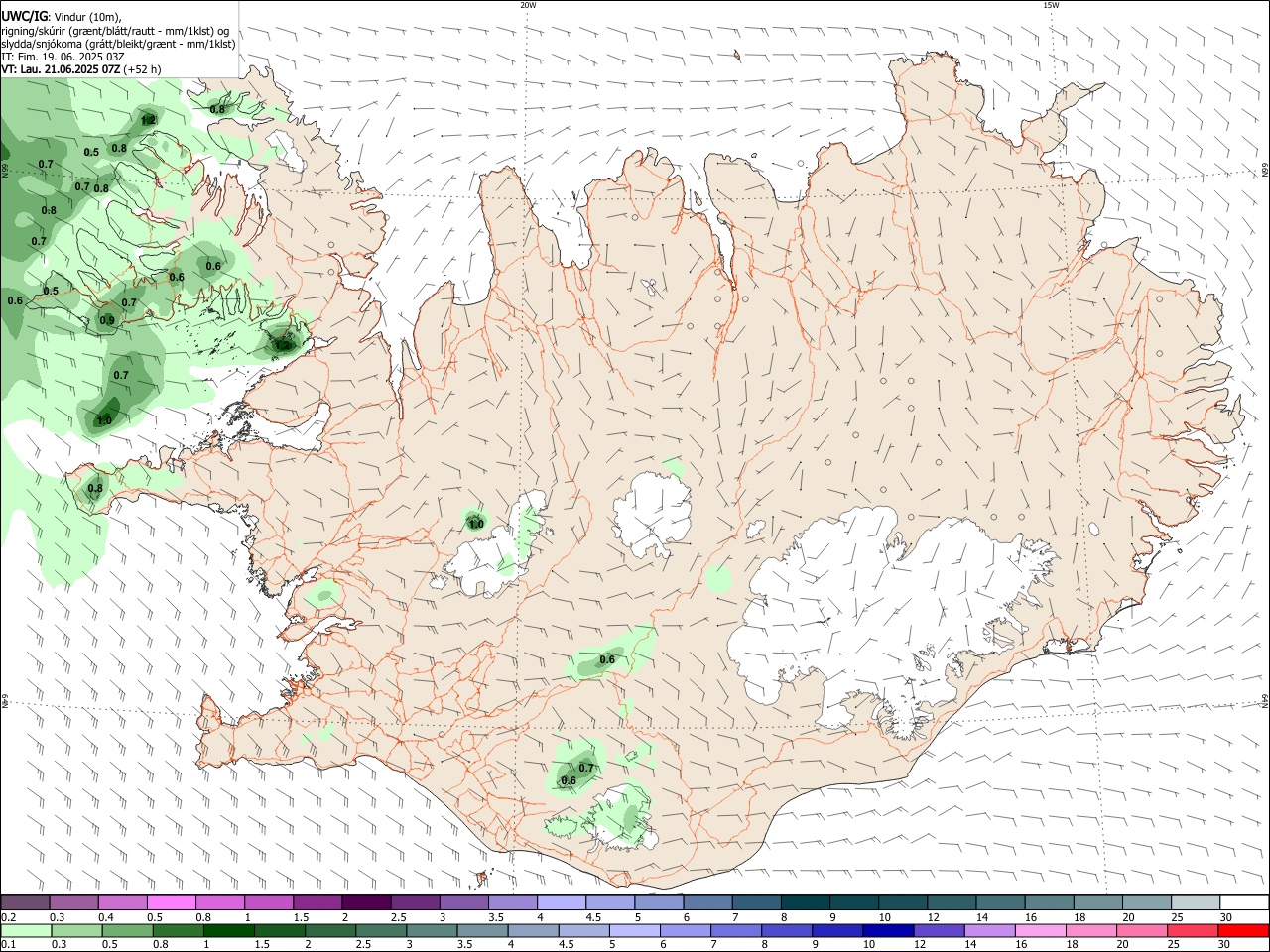The width and height of the screenshot is (1270, 952).
Task: Click the '1.0' value west of Langjökull glacier
Action: click(x=475, y=524)
